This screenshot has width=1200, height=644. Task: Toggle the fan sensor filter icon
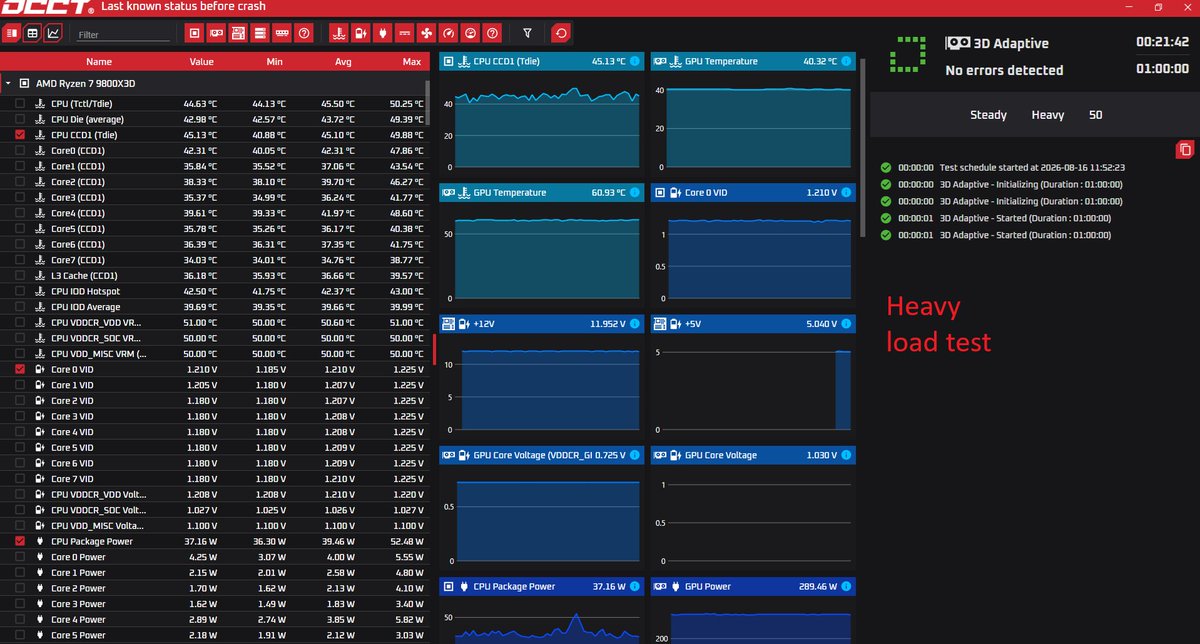[427, 33]
